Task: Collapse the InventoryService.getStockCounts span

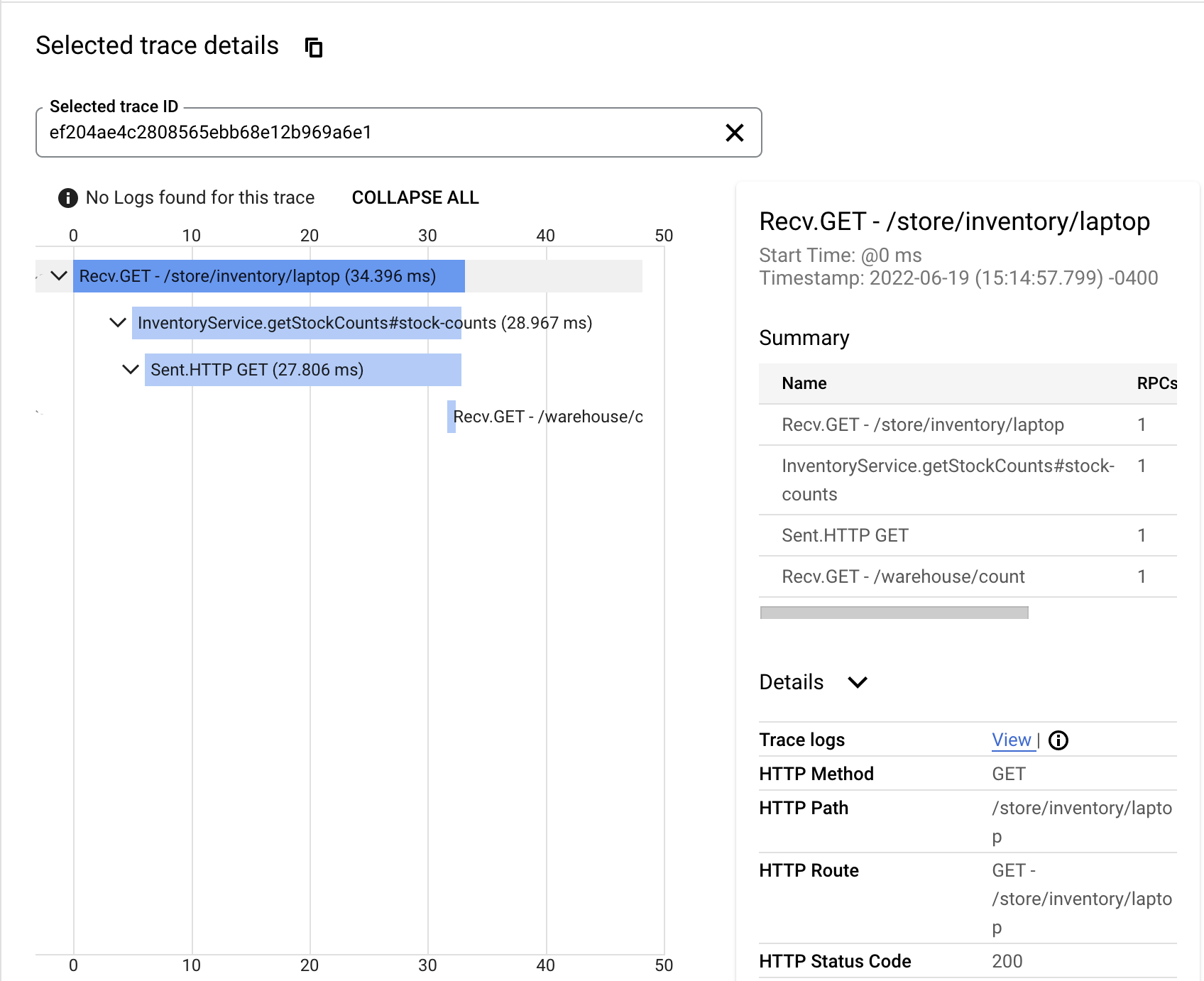Action: tap(118, 323)
